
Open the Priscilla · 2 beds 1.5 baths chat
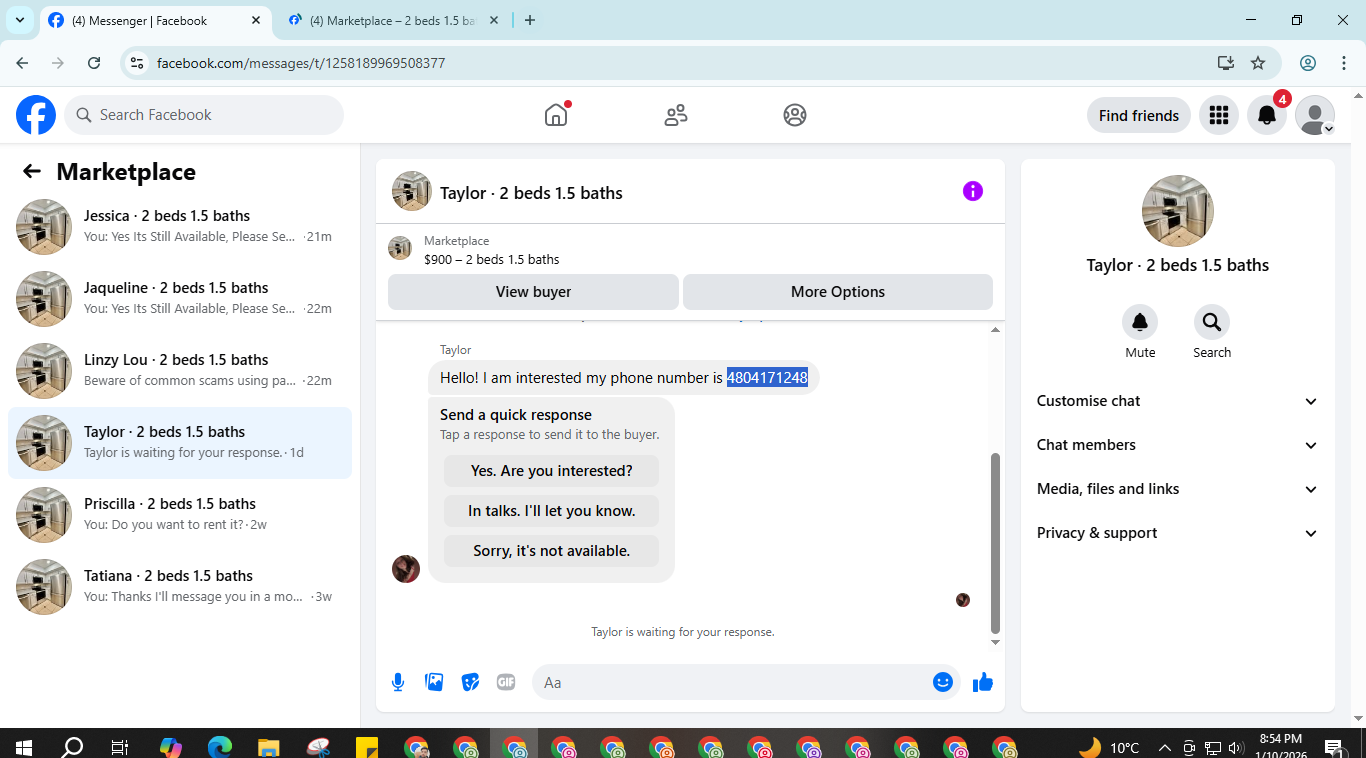[x=180, y=515]
